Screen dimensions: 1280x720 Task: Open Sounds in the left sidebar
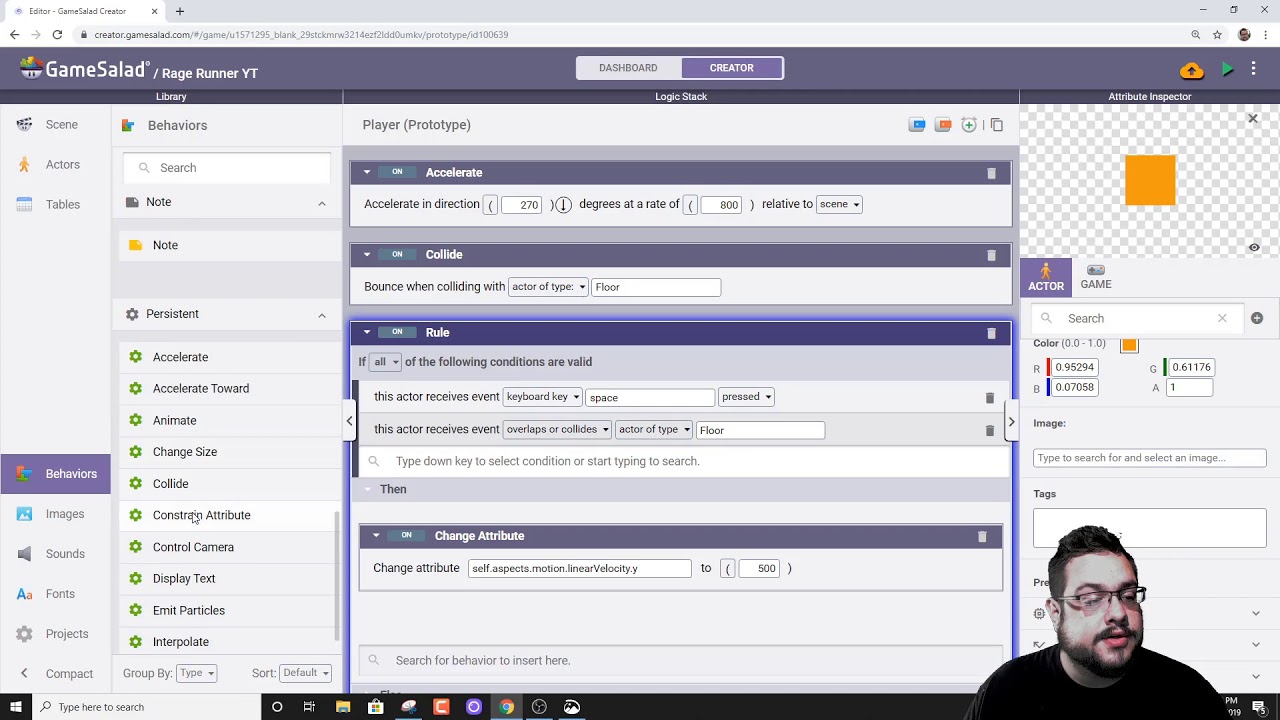click(55, 554)
